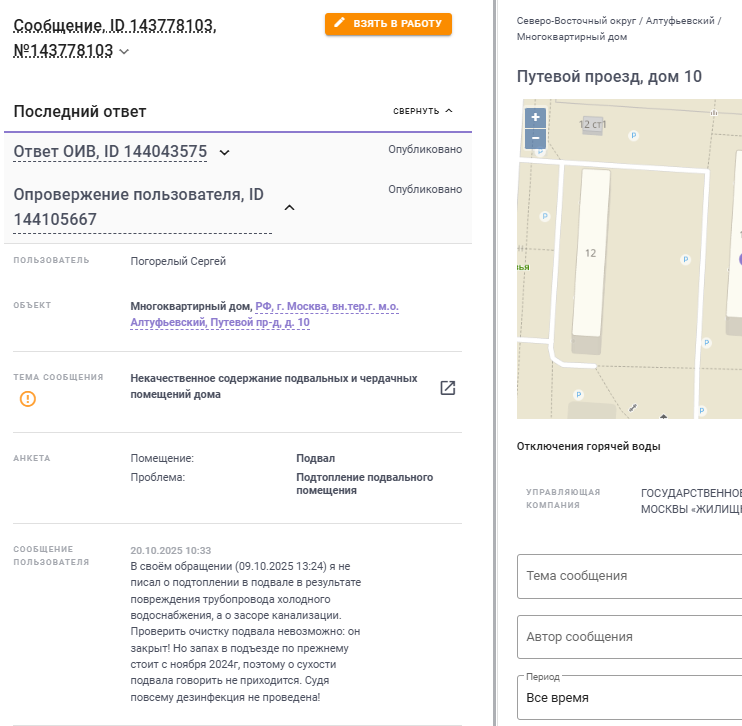
Task: Zoom in on the map
Action: point(535,117)
